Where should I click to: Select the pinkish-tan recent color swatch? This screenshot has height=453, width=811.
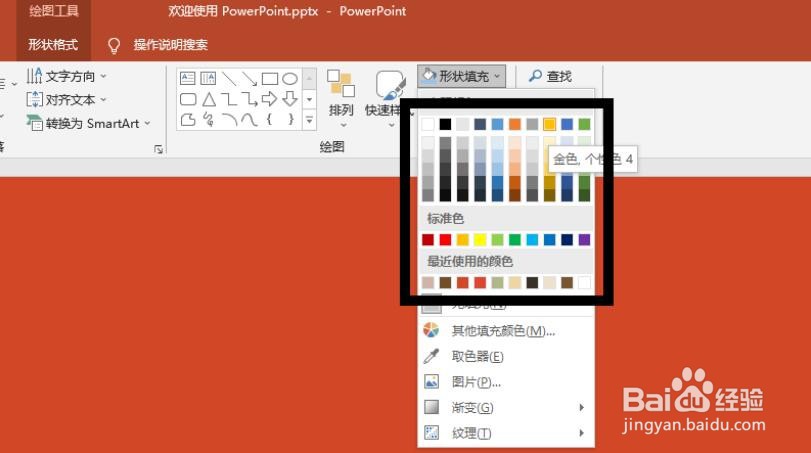[428, 282]
